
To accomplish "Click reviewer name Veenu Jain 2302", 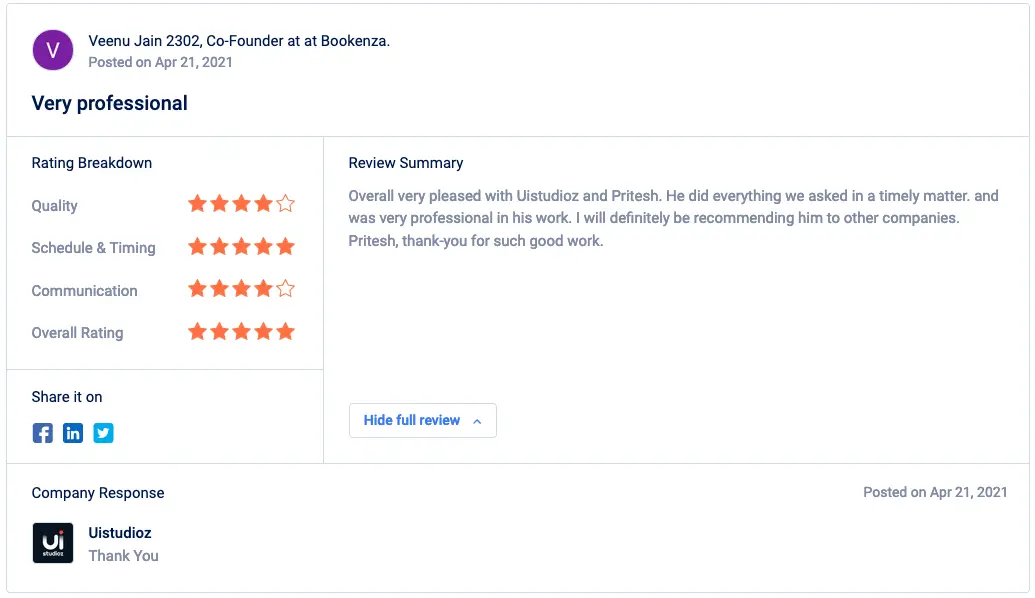I will (x=144, y=41).
